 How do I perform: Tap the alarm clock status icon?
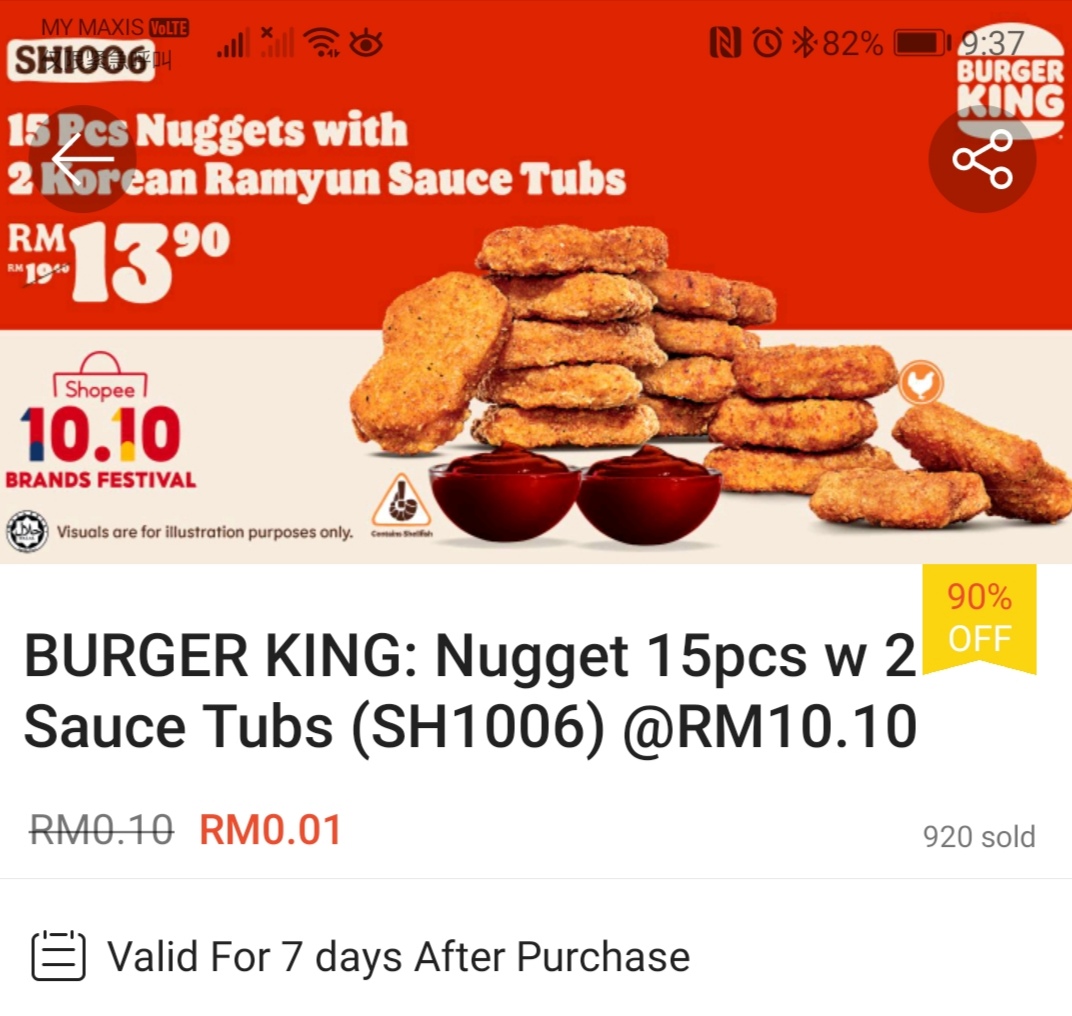tap(767, 43)
